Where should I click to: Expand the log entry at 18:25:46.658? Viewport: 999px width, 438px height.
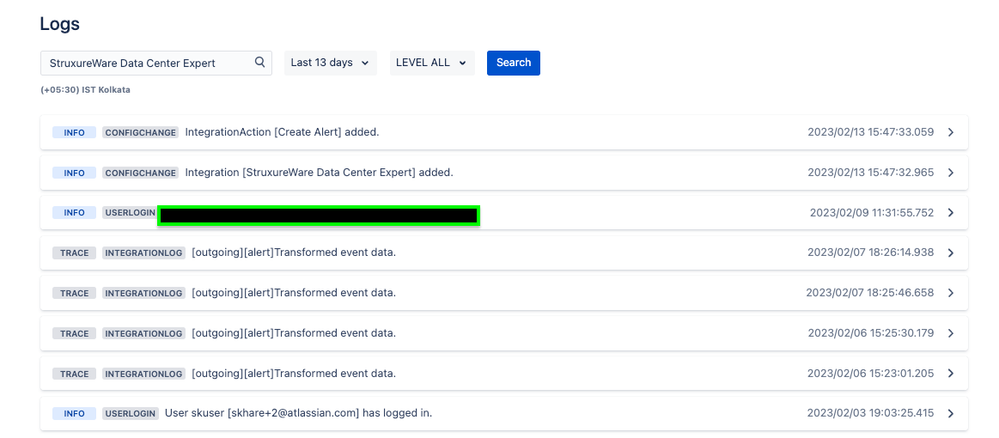tap(951, 293)
